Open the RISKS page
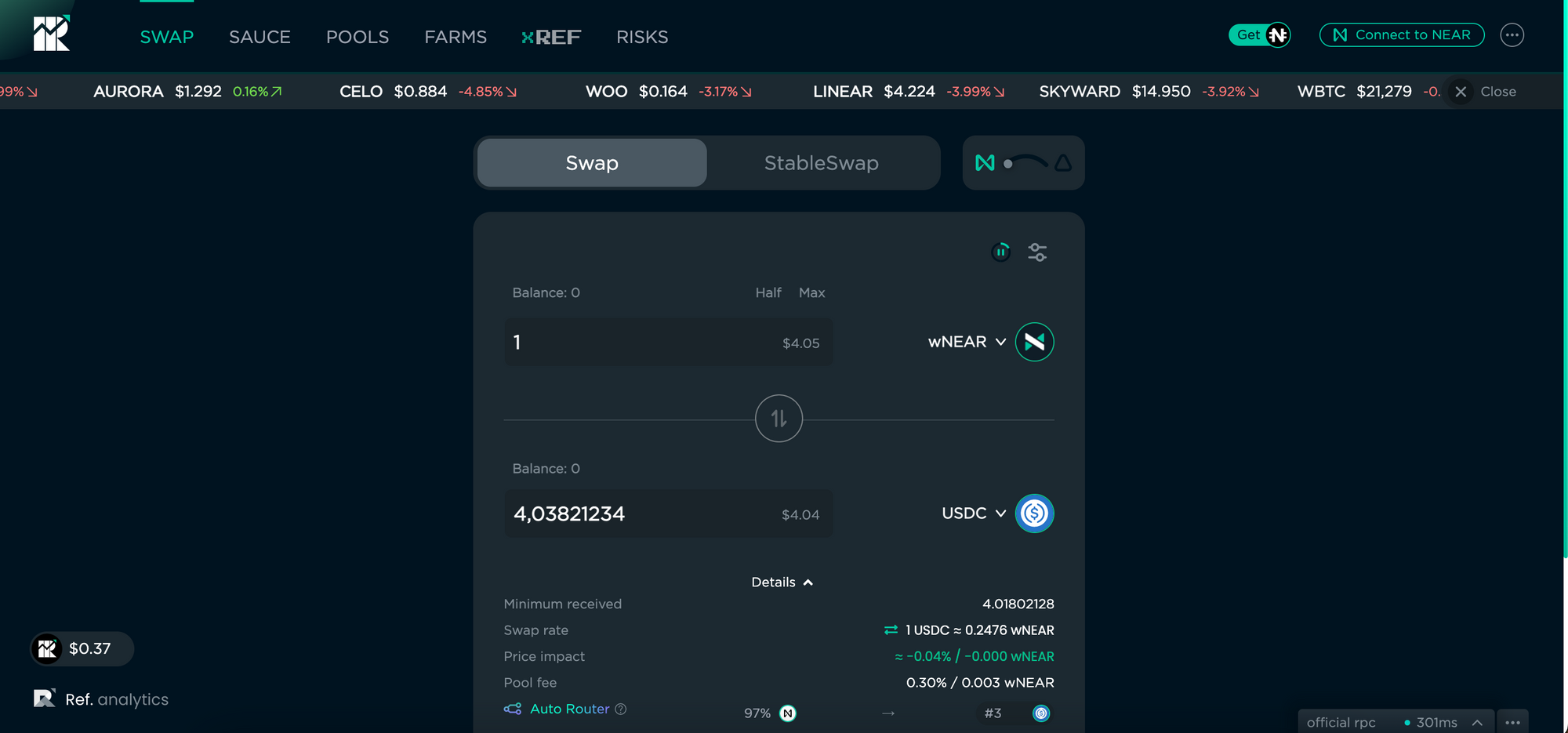Screen dimensions: 1568x733 [x=642, y=37]
